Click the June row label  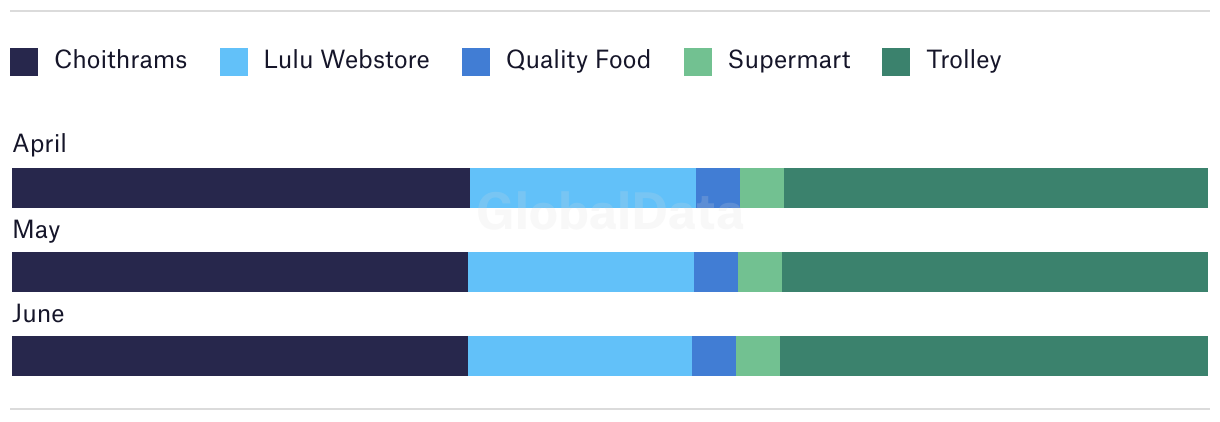tap(38, 314)
